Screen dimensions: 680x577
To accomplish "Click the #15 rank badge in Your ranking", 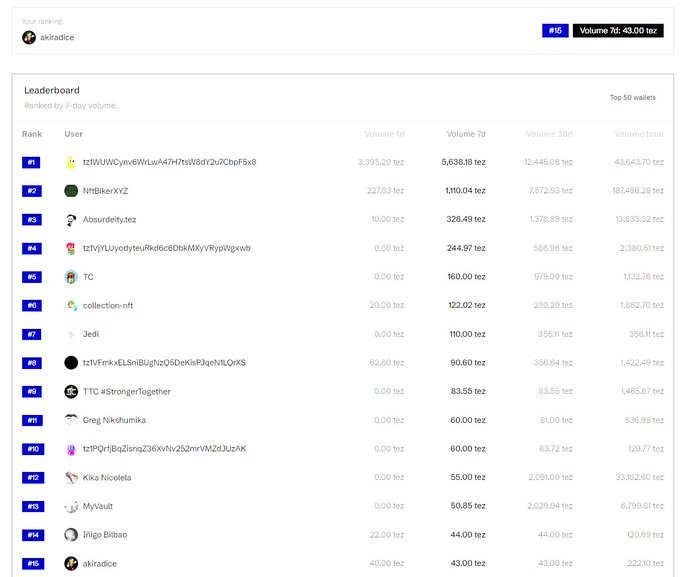I will click(x=555, y=30).
